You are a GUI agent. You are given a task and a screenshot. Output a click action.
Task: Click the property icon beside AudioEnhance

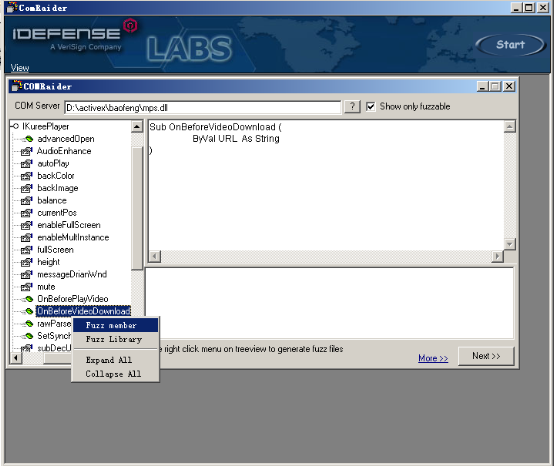(26, 152)
